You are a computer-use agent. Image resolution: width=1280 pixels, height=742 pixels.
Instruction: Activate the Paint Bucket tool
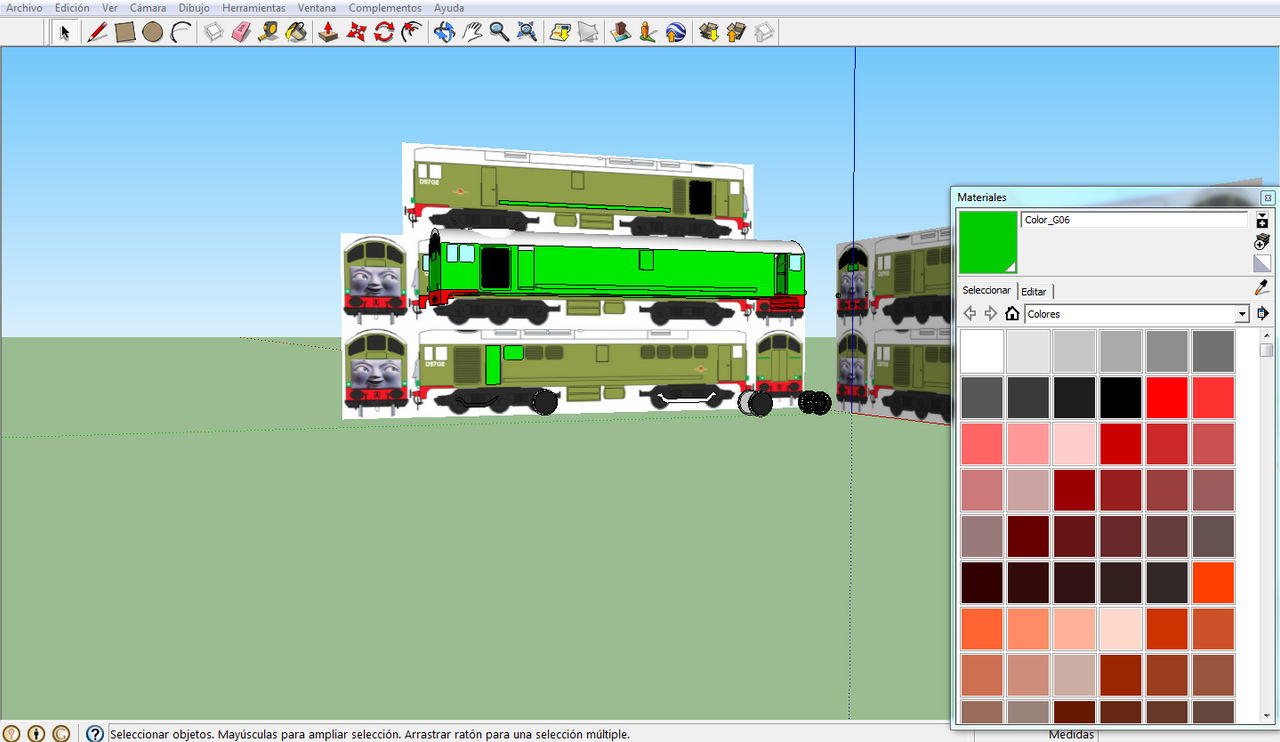[x=296, y=31]
